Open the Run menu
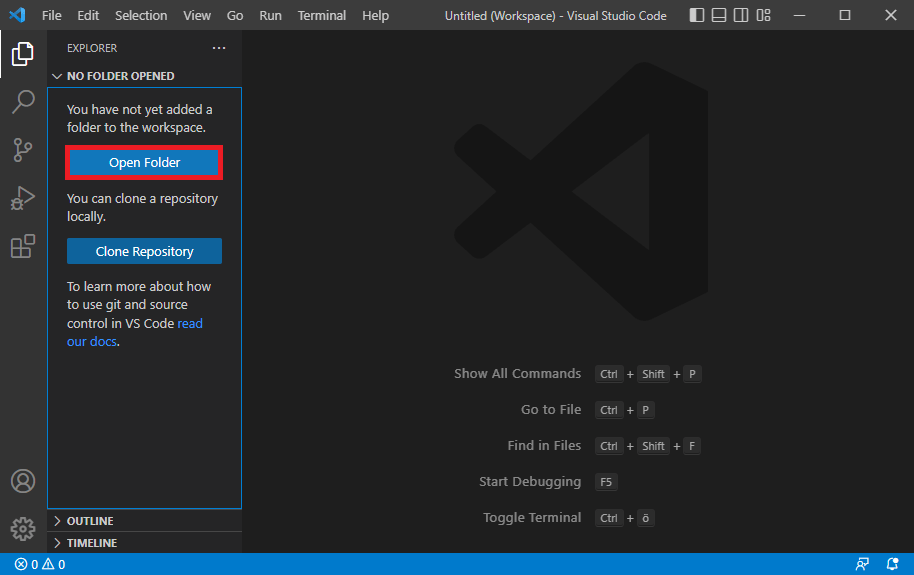The width and height of the screenshot is (914, 575). pyautogui.click(x=270, y=15)
